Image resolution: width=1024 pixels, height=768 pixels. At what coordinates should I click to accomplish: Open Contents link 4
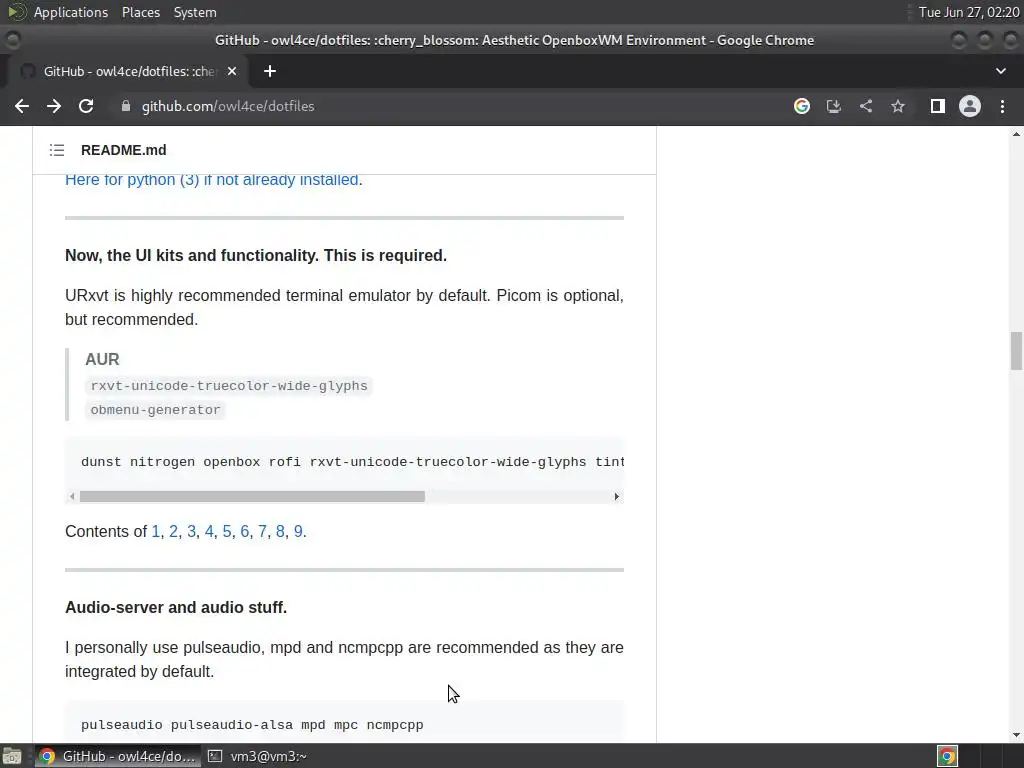pos(209,532)
